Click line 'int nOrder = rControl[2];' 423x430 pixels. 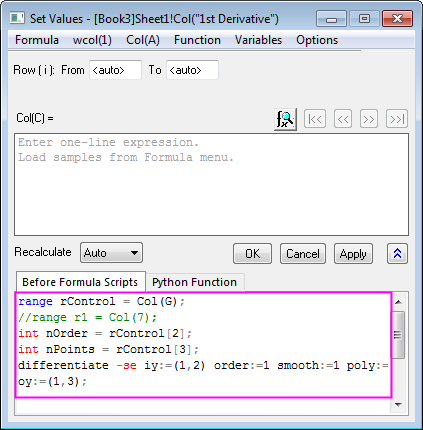point(105,334)
